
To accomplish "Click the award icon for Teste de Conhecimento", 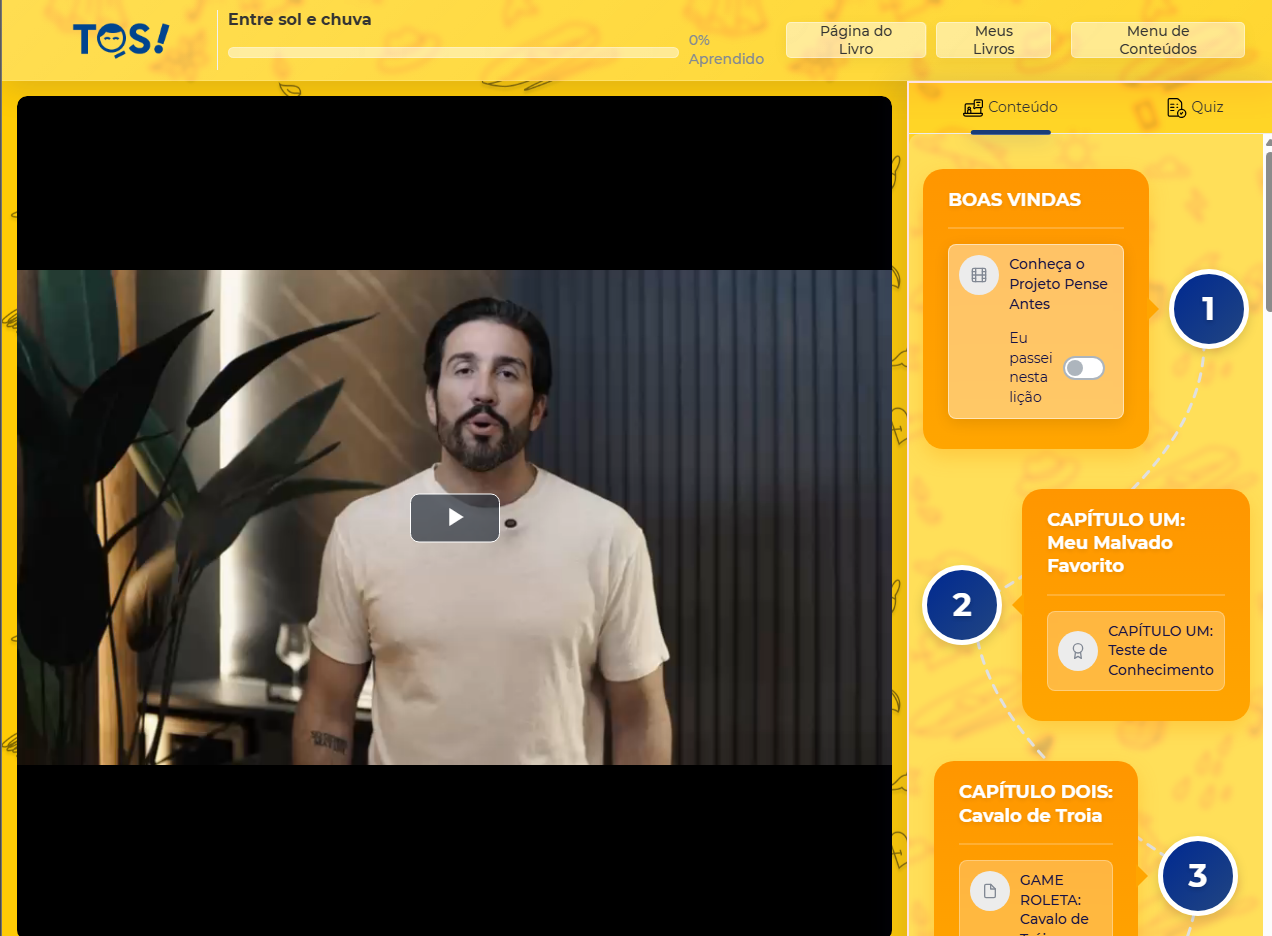I will (1078, 651).
